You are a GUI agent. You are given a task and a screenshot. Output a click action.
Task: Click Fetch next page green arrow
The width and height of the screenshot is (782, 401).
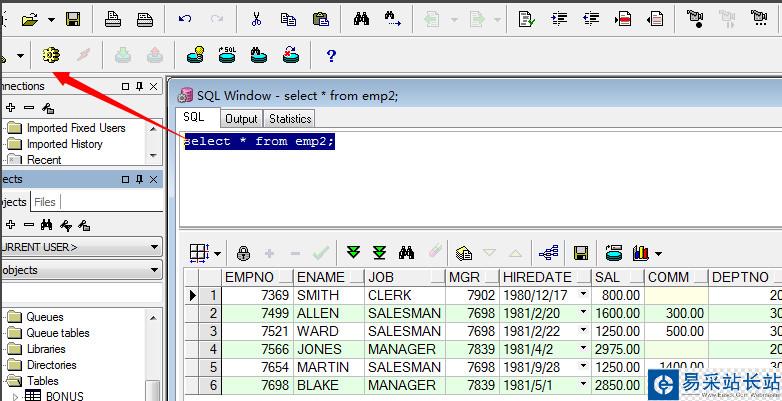[x=354, y=253]
